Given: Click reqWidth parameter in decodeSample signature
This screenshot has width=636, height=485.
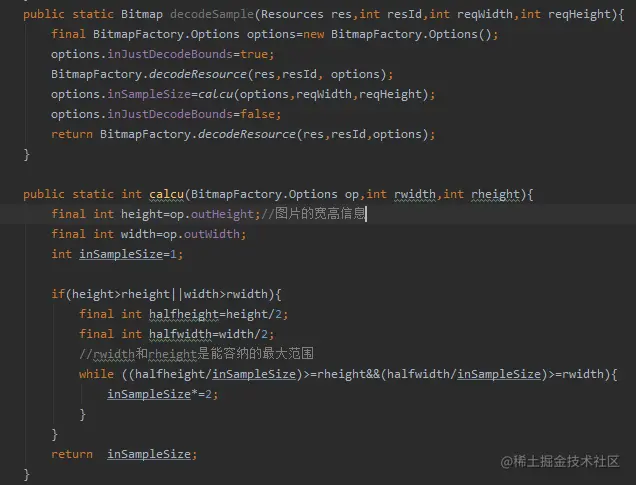Looking at the screenshot, I should (x=485, y=14).
